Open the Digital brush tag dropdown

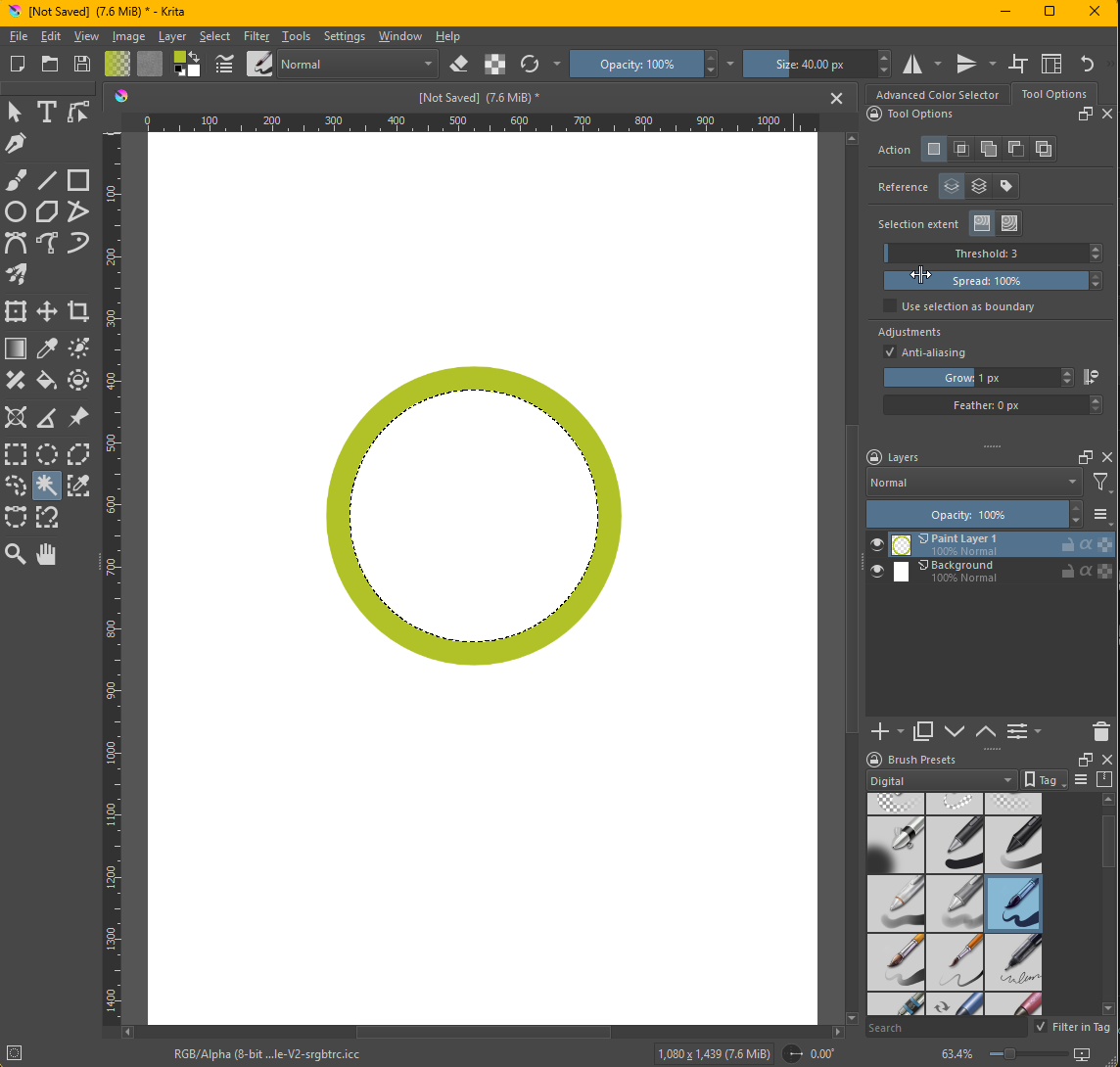click(941, 780)
